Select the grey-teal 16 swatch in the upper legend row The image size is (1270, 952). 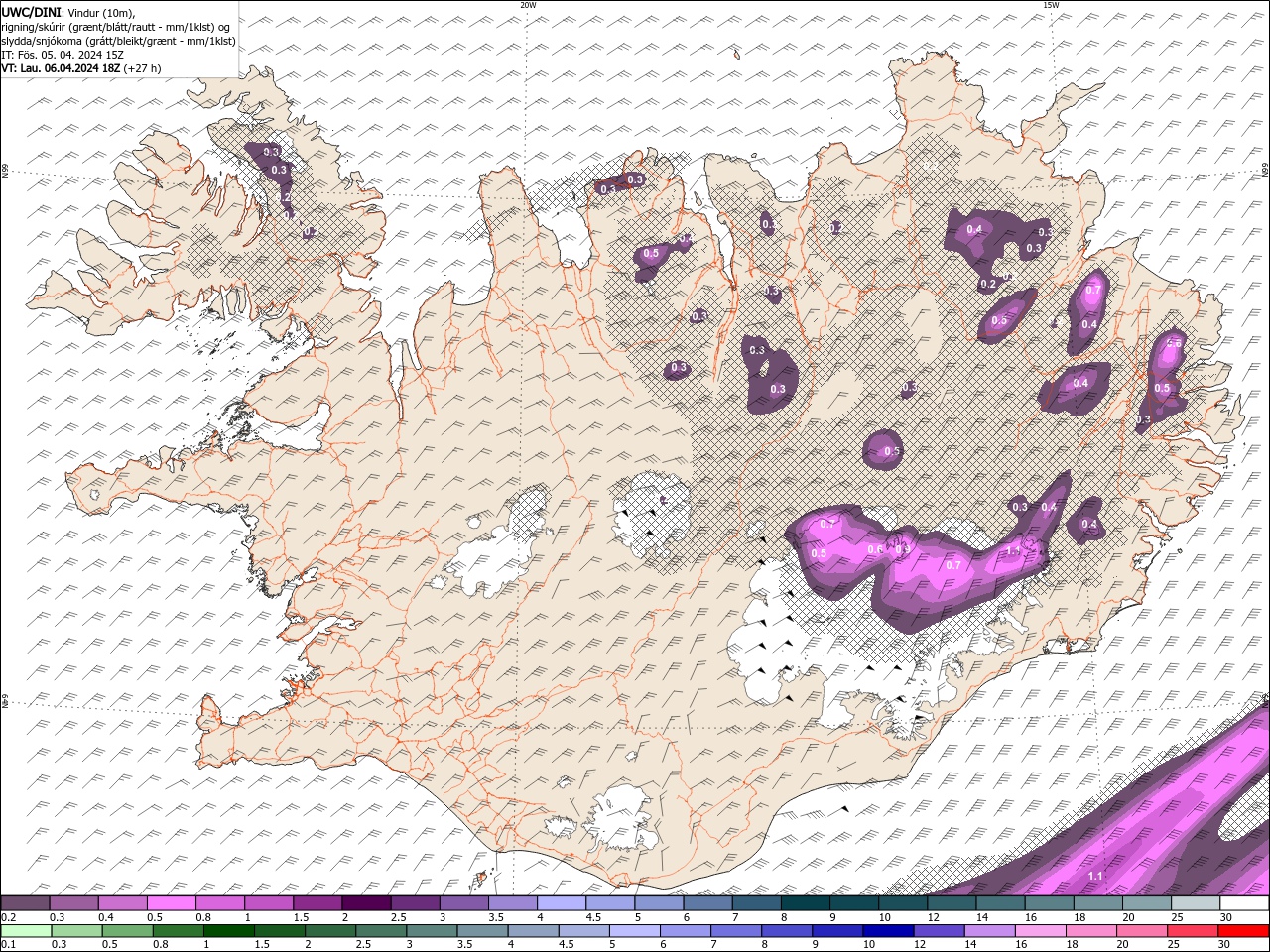[1050, 903]
